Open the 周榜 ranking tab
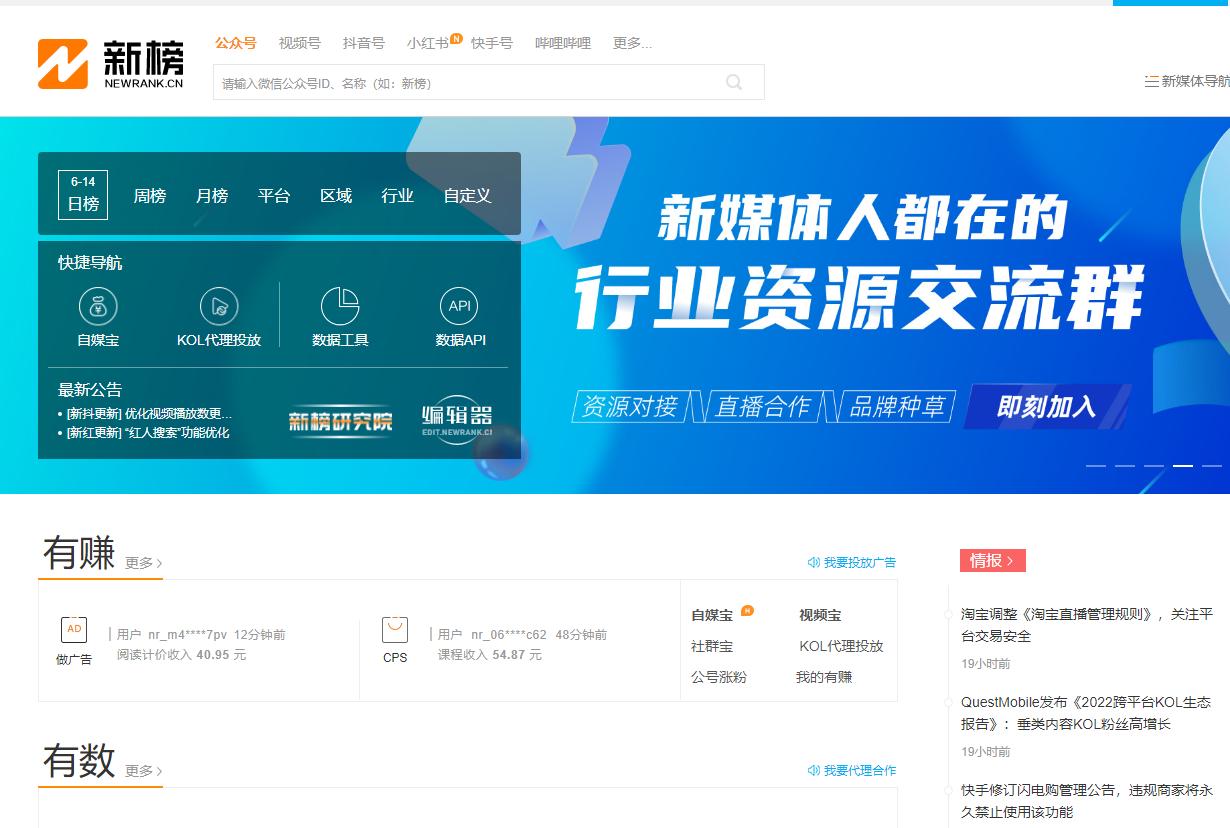This screenshot has width=1230, height=828. (150, 196)
